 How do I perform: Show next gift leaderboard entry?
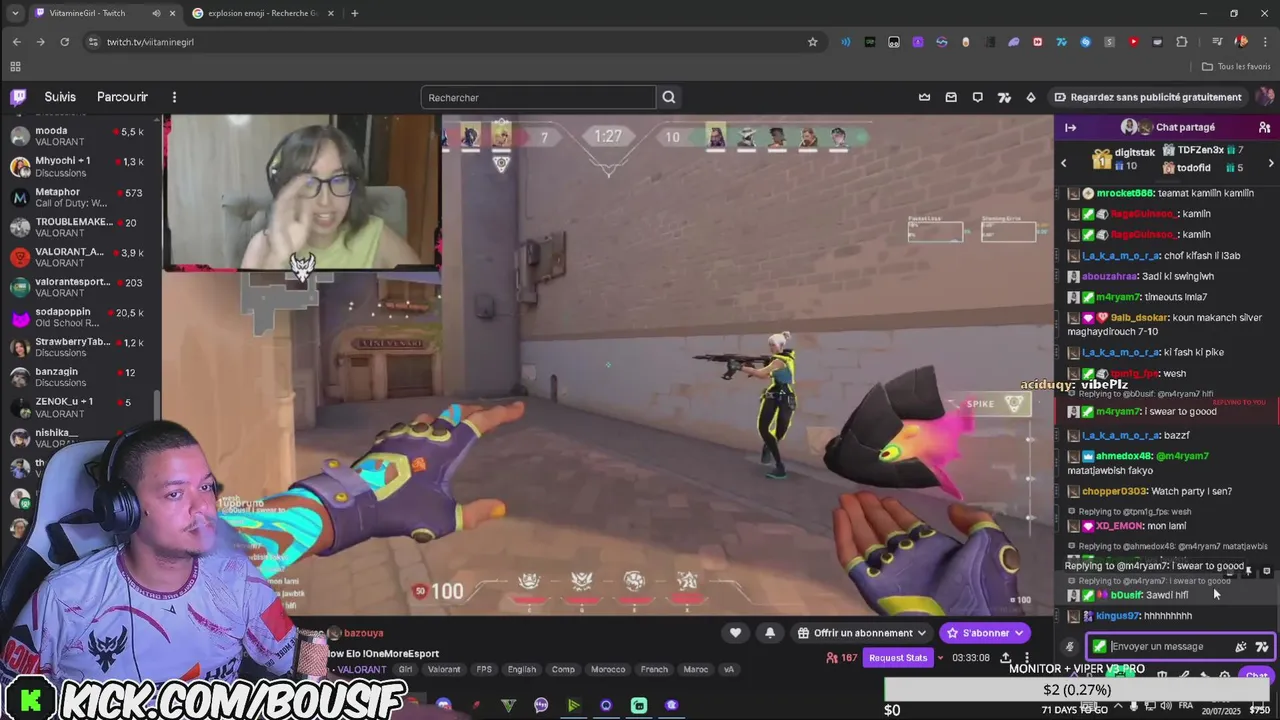tap(1271, 162)
